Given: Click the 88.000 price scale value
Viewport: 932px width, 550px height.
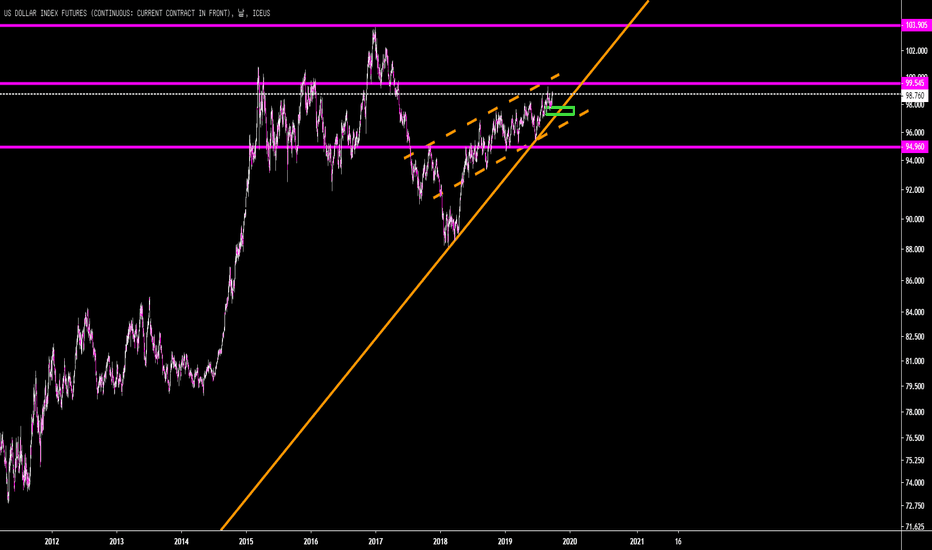Looking at the screenshot, I should coord(915,250).
